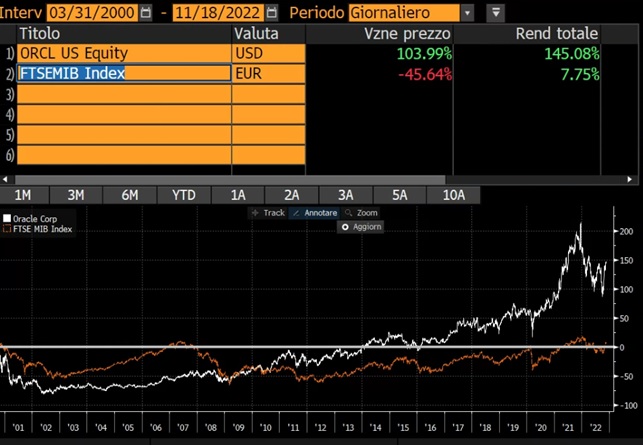Open the filter options funnel dropdown
The image size is (643, 445).
[496, 13]
